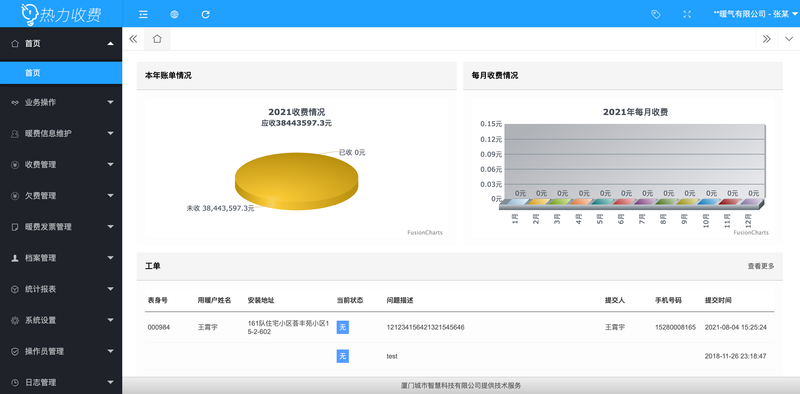Toggle the sidebar collapse menu icon
The width and height of the screenshot is (800, 394).
[143, 14]
